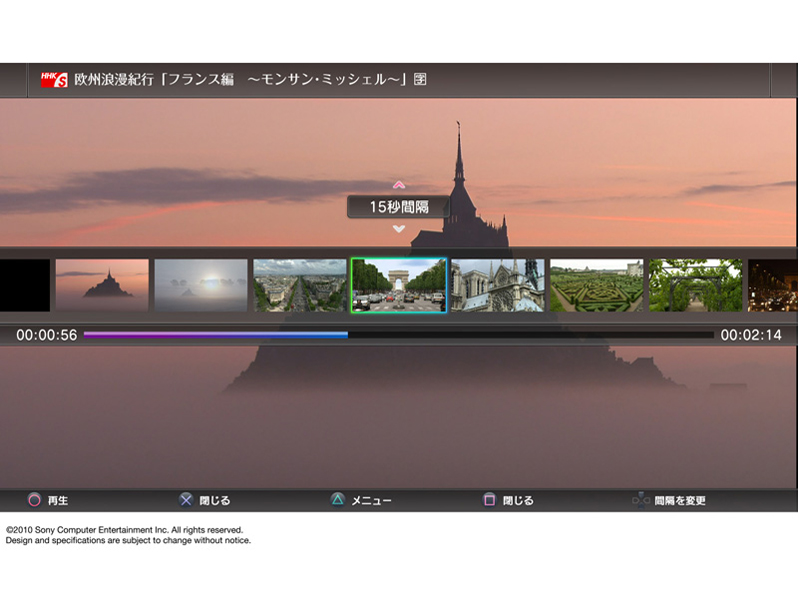Click the 再生 play label
Viewport: 800px width, 600px height.
coord(57,501)
